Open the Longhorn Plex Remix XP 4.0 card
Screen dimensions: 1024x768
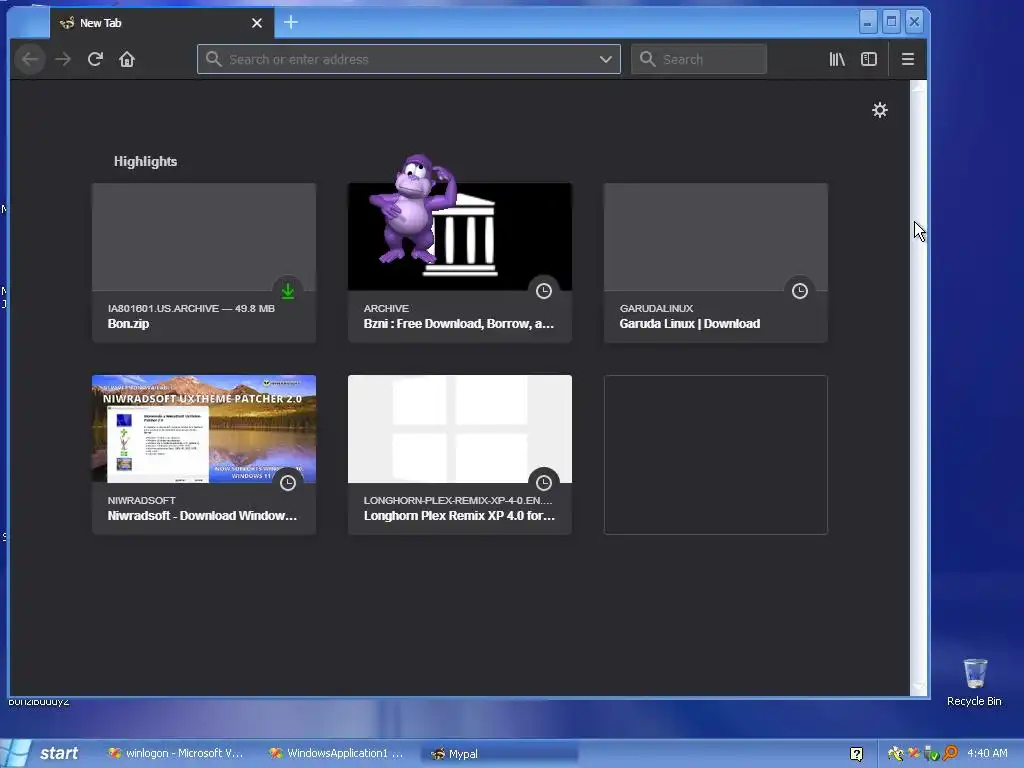point(460,455)
